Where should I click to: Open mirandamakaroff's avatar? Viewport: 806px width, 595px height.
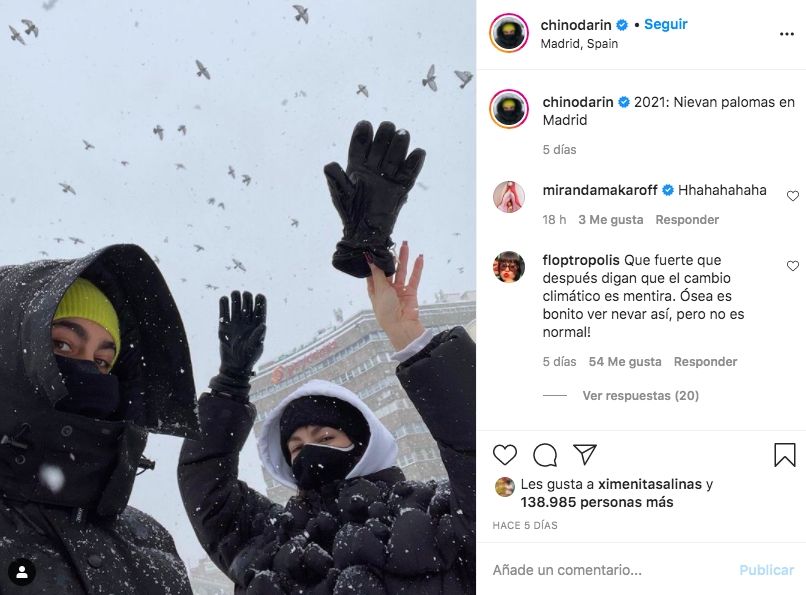click(x=509, y=197)
